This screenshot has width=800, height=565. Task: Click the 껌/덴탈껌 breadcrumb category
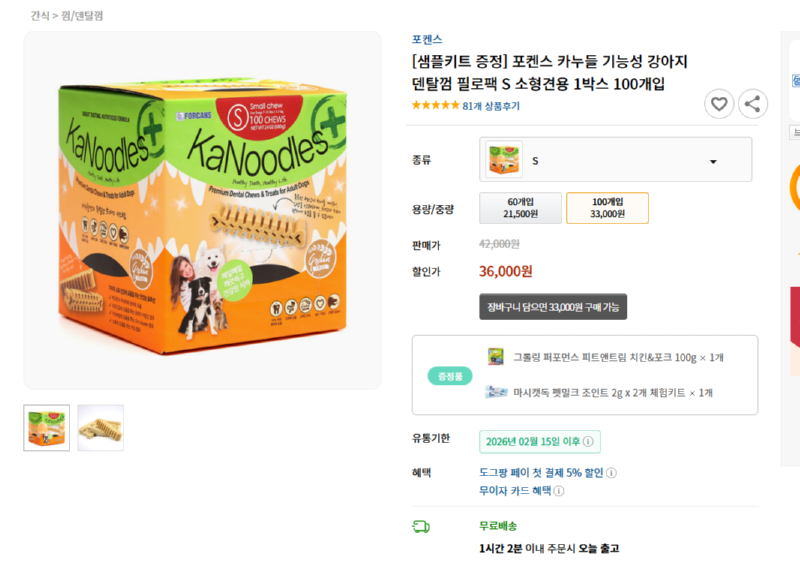tap(82, 16)
